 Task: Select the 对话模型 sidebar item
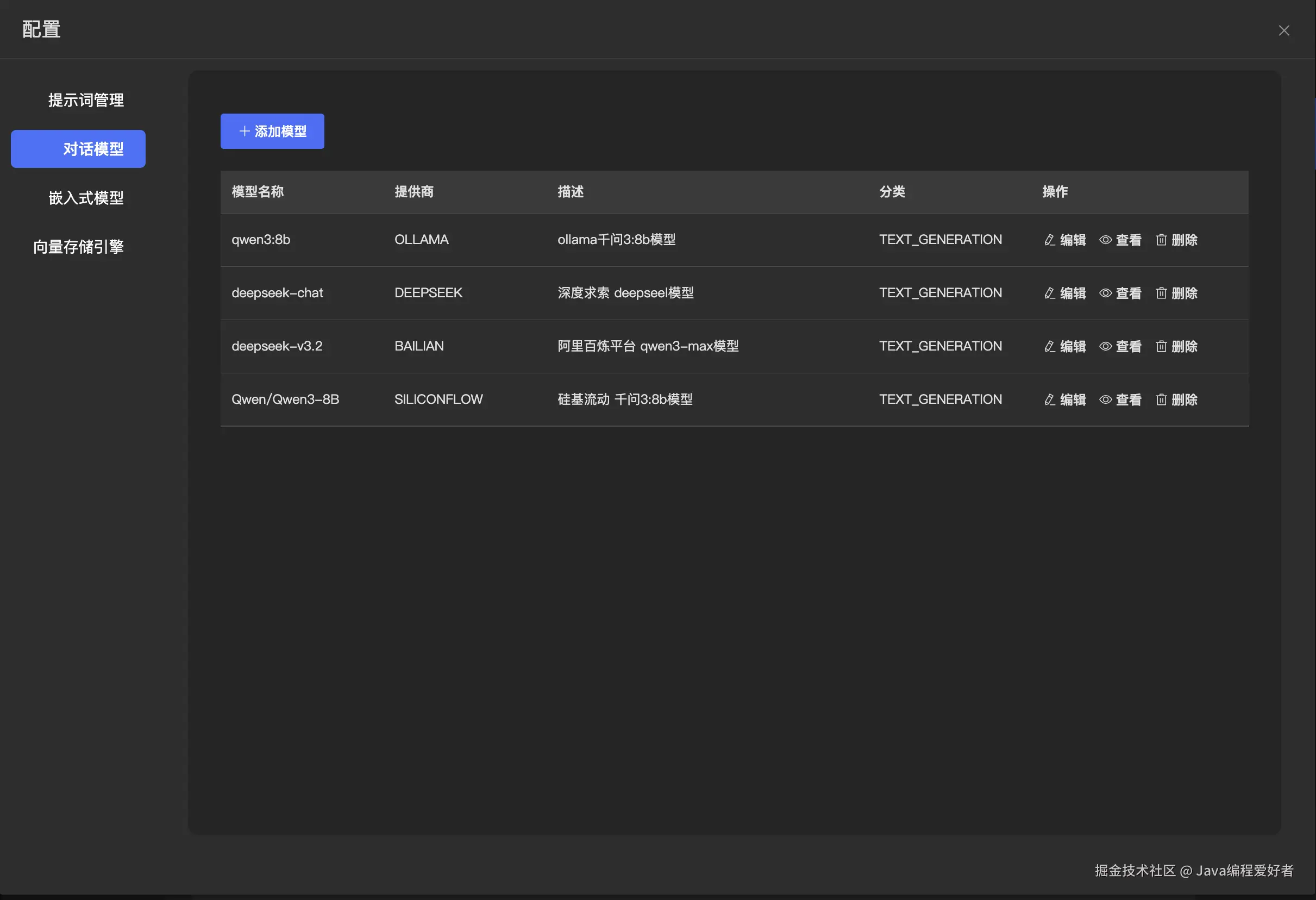click(x=78, y=149)
